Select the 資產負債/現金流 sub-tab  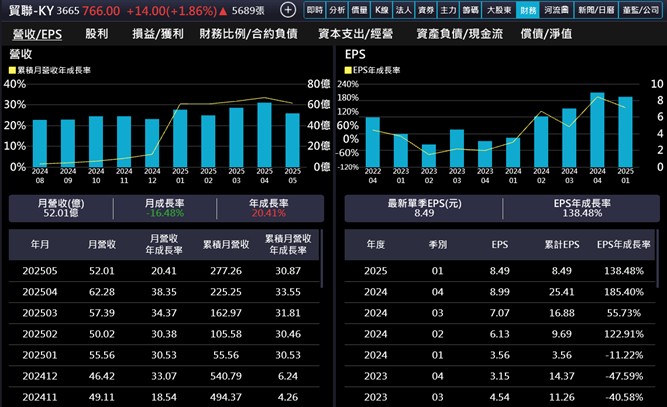460,34
